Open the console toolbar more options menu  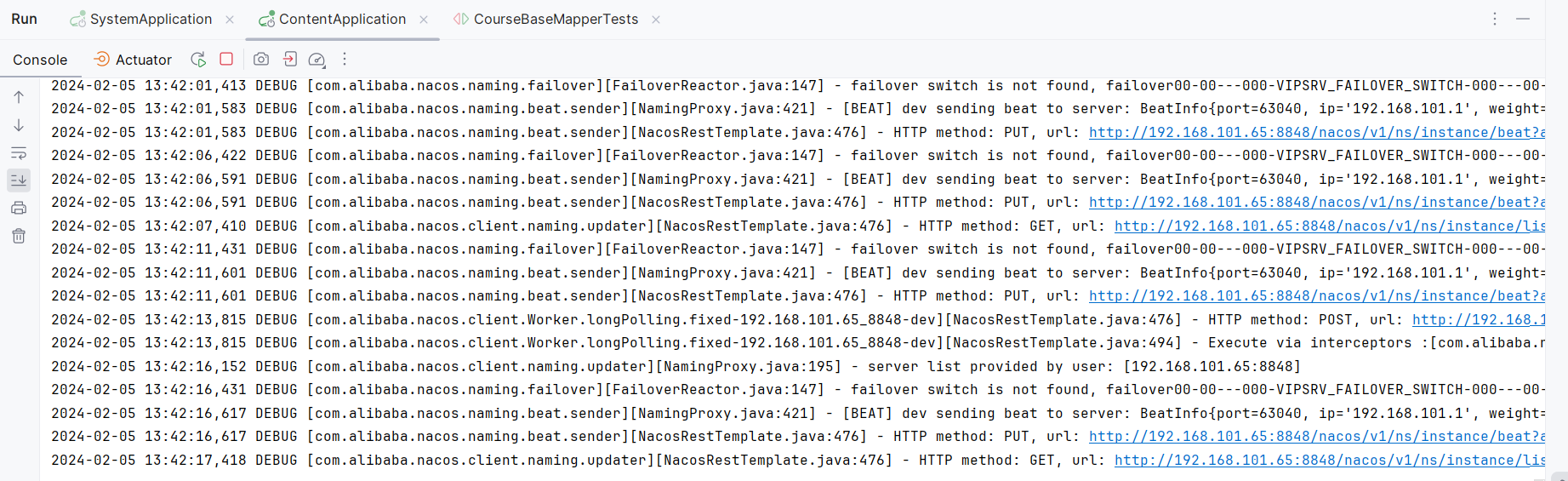tap(345, 59)
